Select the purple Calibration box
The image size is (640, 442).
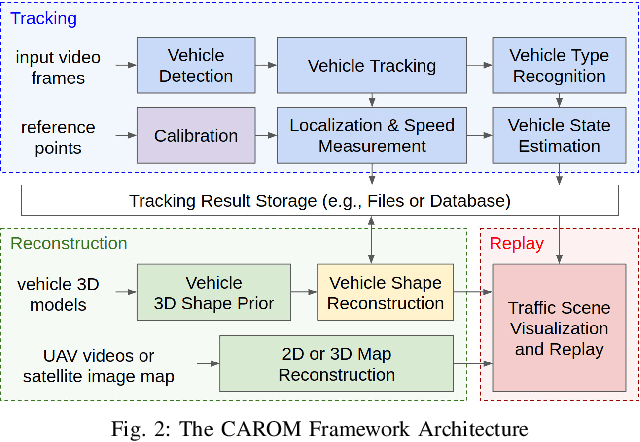[196, 136]
